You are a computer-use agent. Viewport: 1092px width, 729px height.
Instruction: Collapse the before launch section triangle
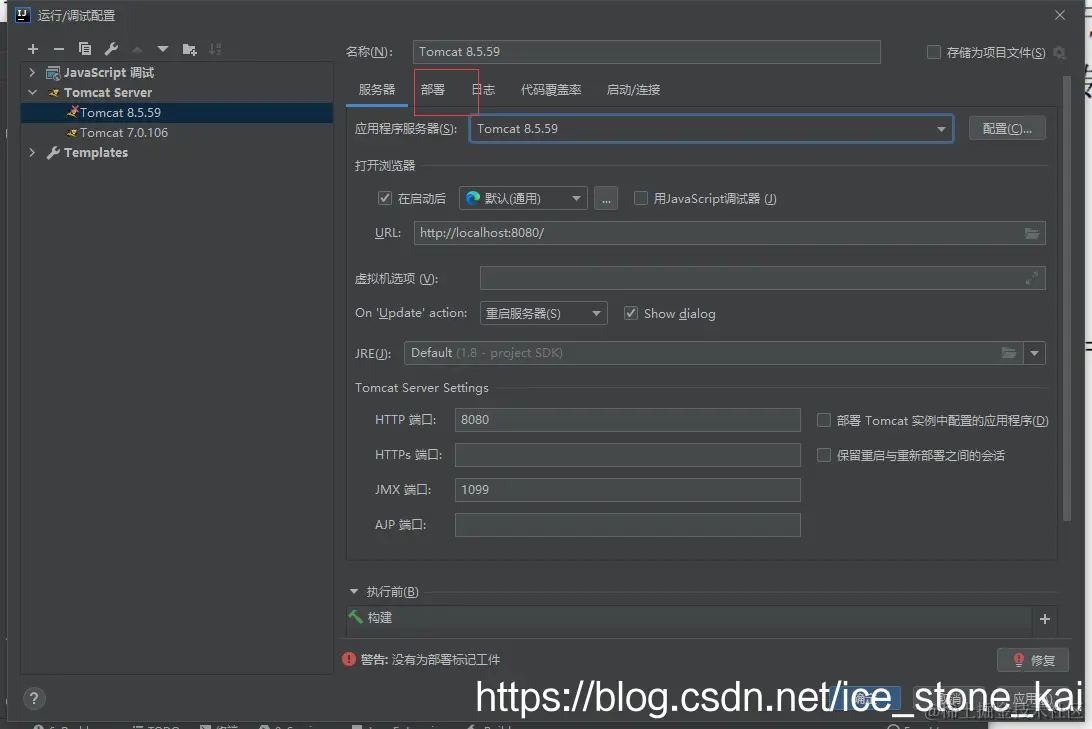pos(354,592)
